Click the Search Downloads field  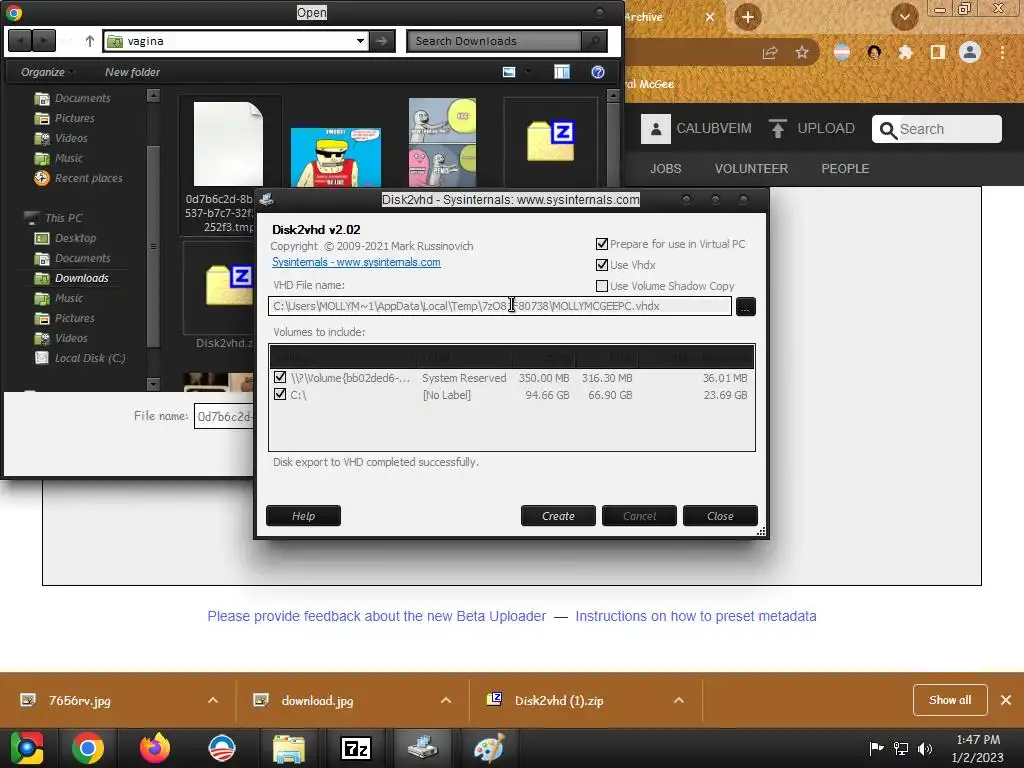pyautogui.click(x=494, y=41)
